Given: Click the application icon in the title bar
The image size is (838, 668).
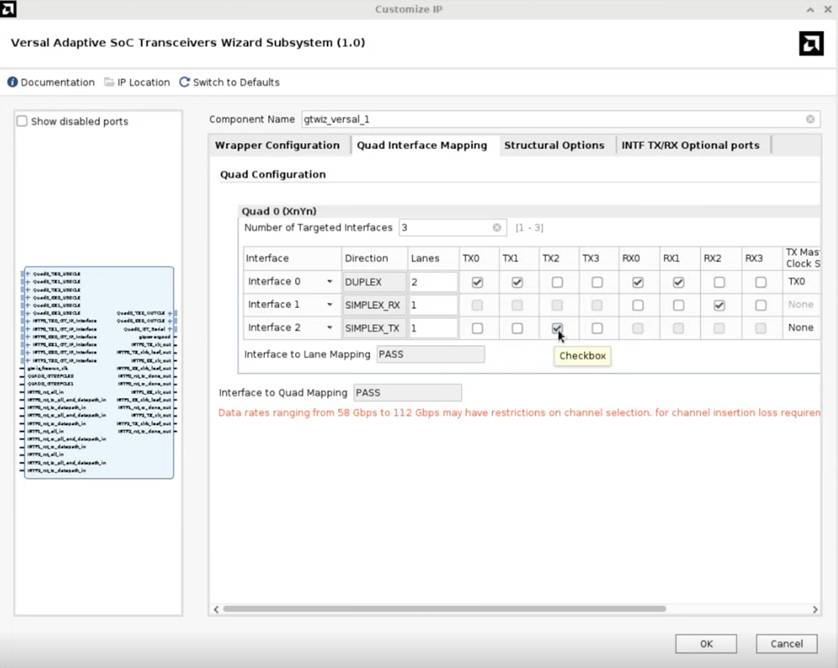Looking at the screenshot, I should pos(8,9).
